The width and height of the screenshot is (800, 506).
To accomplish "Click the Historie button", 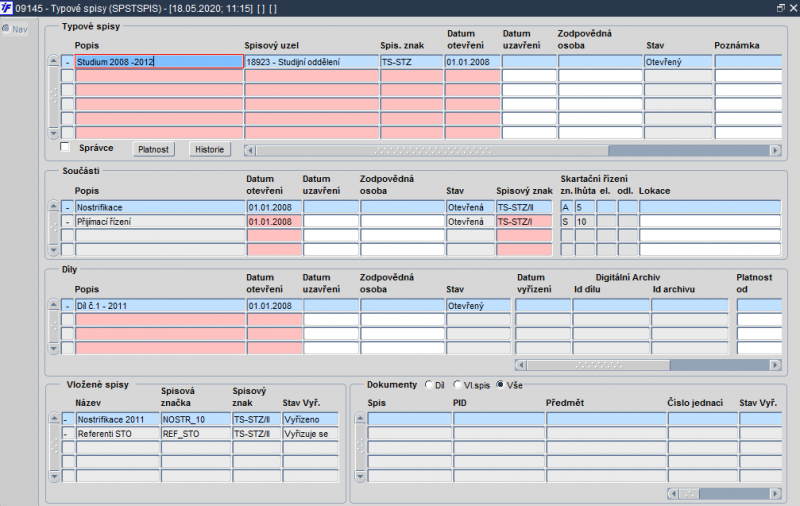I will [x=210, y=149].
